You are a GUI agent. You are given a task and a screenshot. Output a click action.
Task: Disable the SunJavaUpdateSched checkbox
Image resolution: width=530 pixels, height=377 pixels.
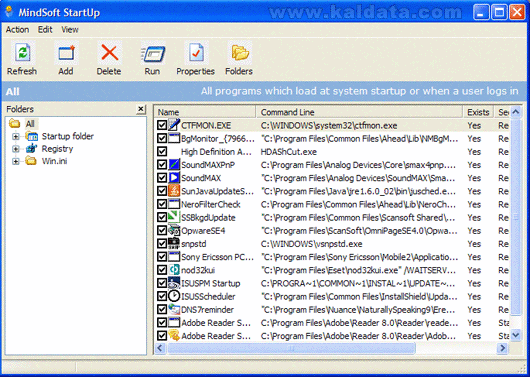click(x=162, y=191)
